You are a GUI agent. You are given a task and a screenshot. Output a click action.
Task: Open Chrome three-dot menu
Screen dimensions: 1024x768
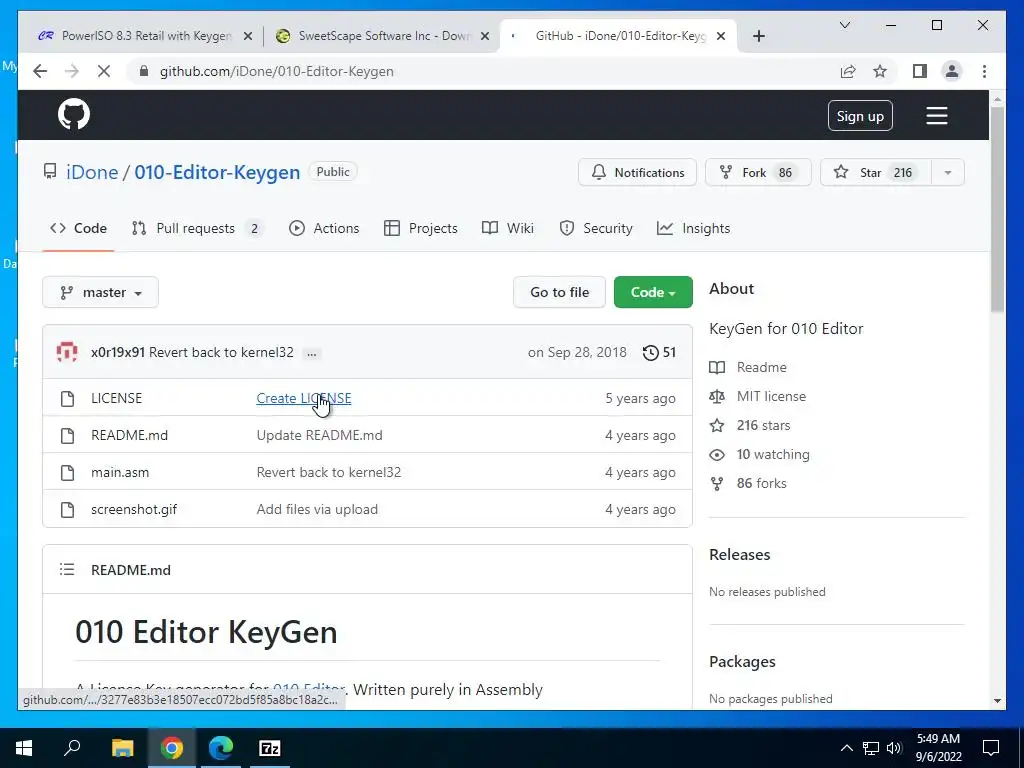point(984,71)
